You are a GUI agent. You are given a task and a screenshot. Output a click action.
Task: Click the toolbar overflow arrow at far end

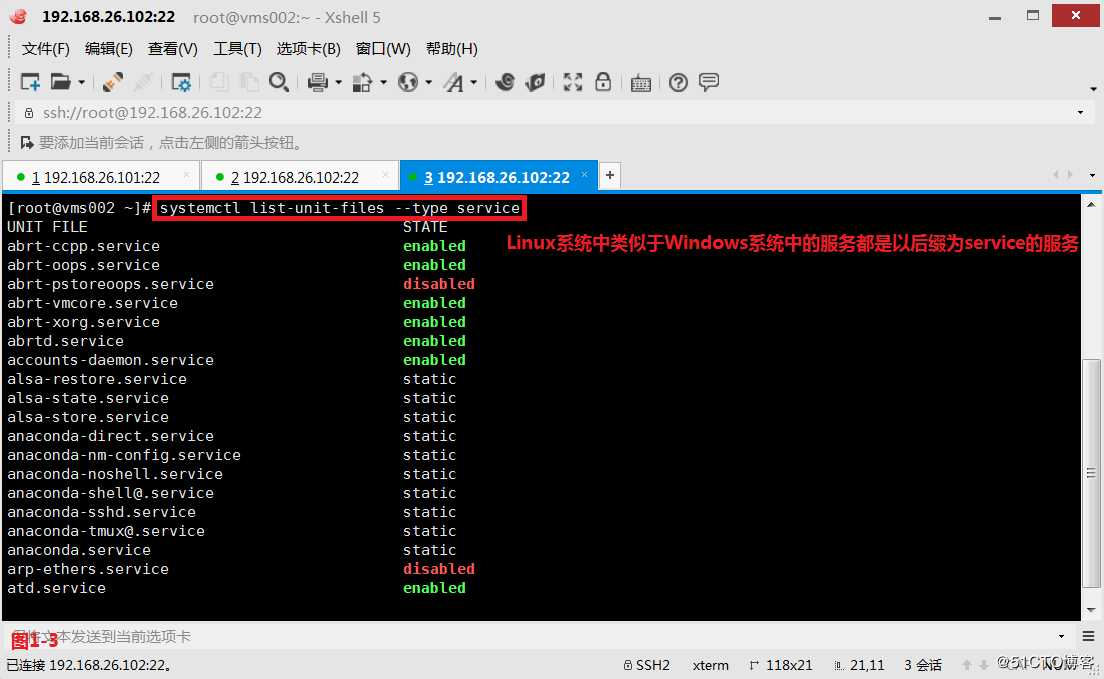pyautogui.click(x=1093, y=89)
